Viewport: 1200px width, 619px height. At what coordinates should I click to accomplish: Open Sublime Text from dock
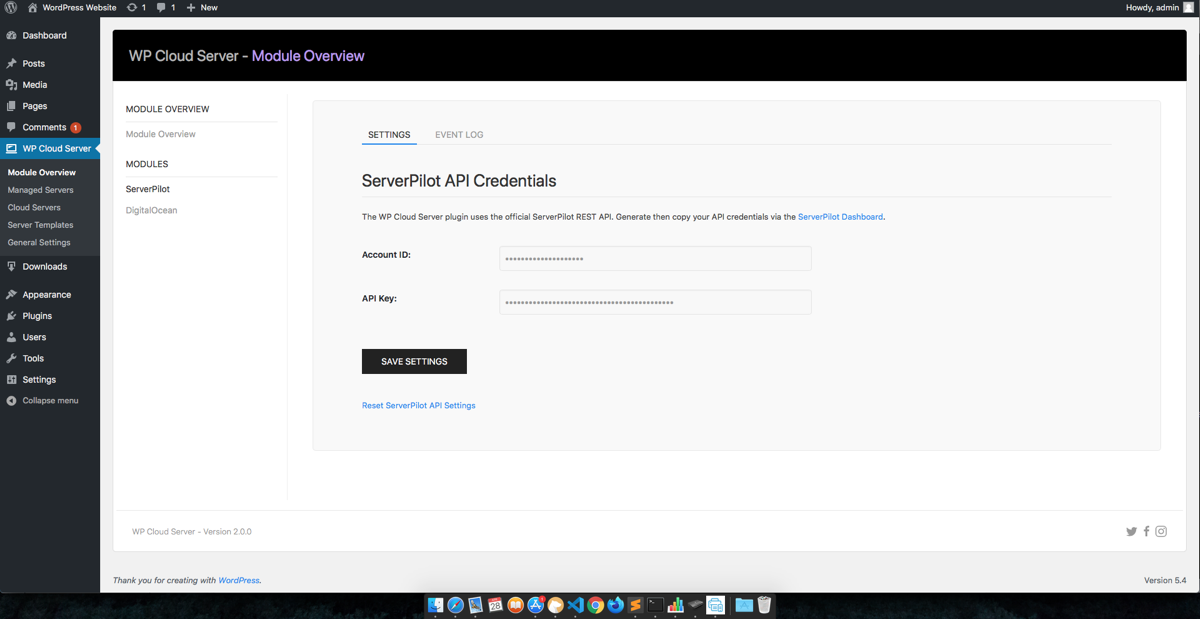coord(635,605)
